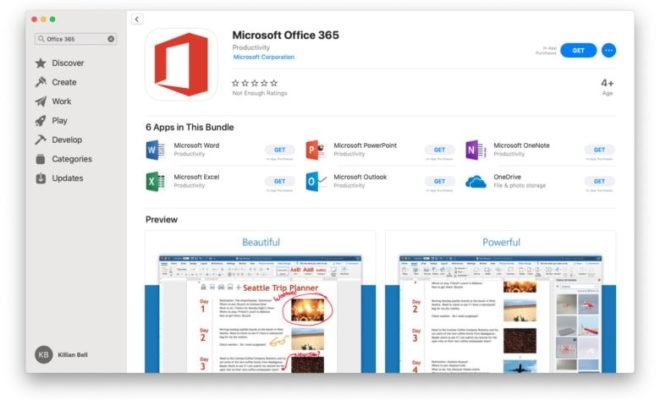Click GET next to Microsoft Word
The width and height of the screenshot is (660, 400).
click(279, 150)
